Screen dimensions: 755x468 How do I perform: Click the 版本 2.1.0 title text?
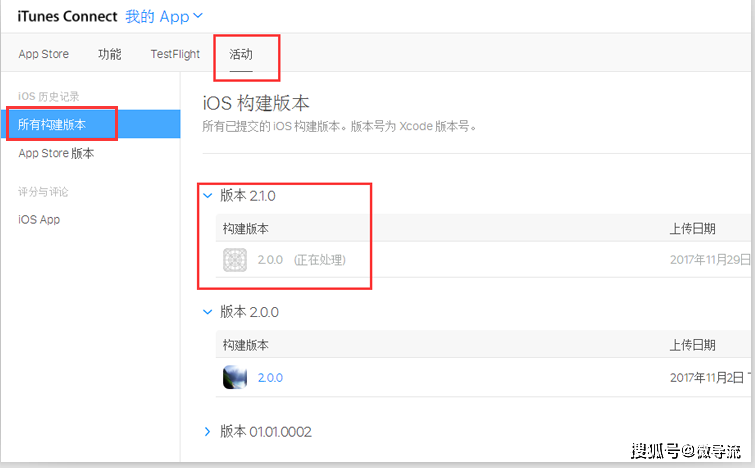tap(248, 195)
